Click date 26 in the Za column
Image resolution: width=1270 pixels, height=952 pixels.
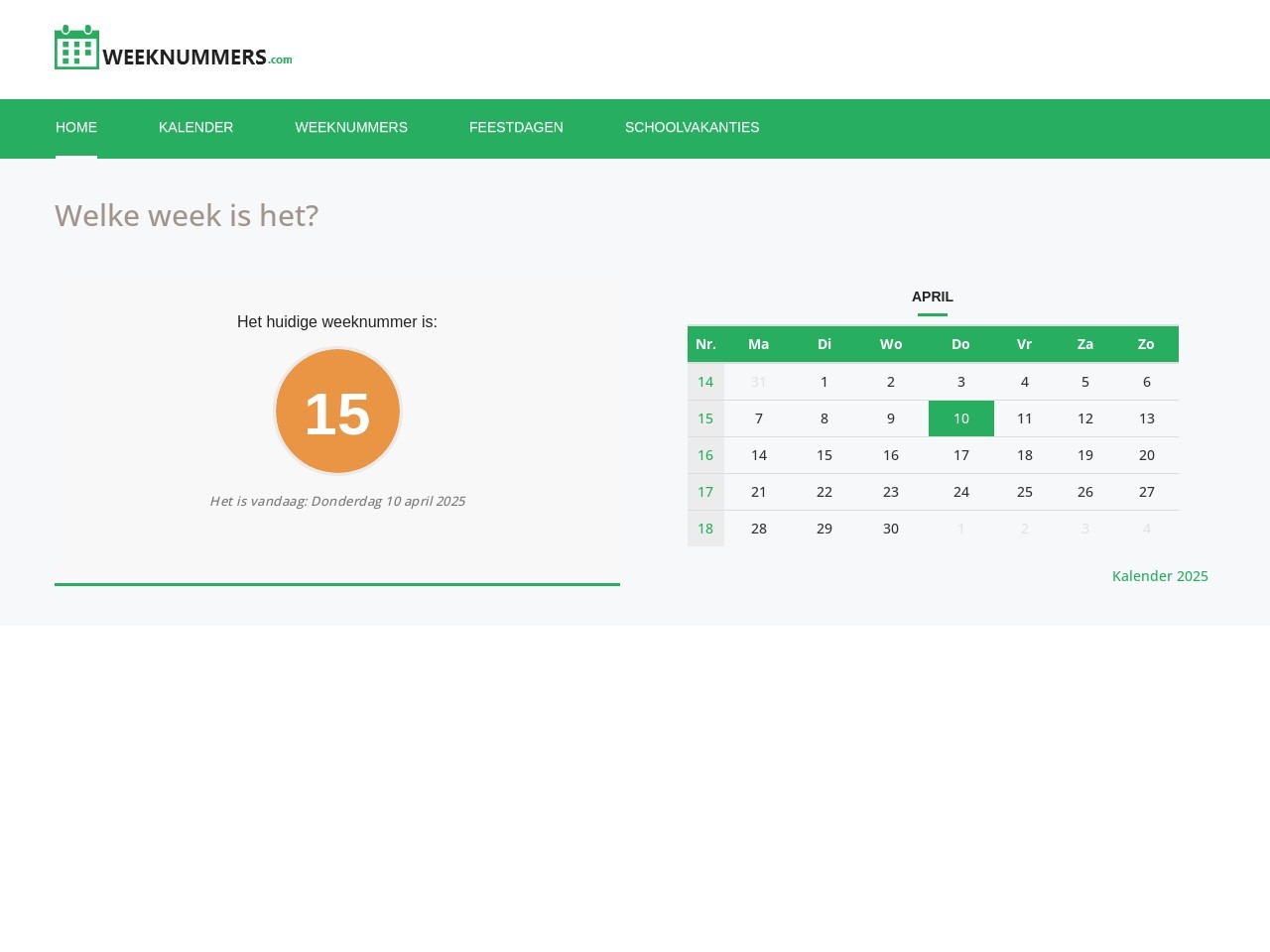pyautogui.click(x=1085, y=492)
